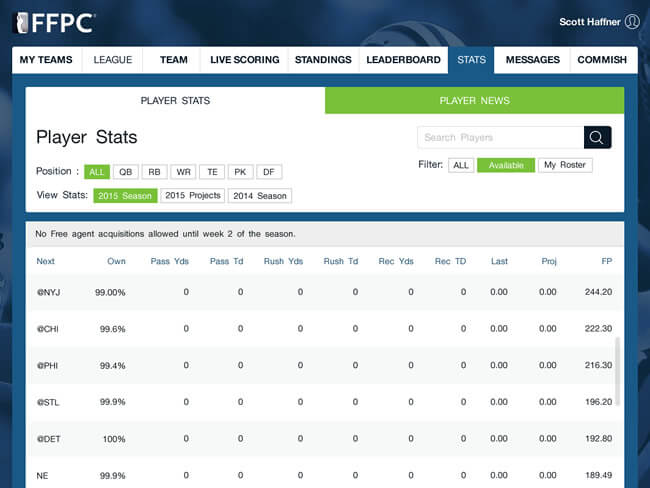Click the 99.6% ownership value
This screenshot has width=650, height=488.
coord(112,329)
